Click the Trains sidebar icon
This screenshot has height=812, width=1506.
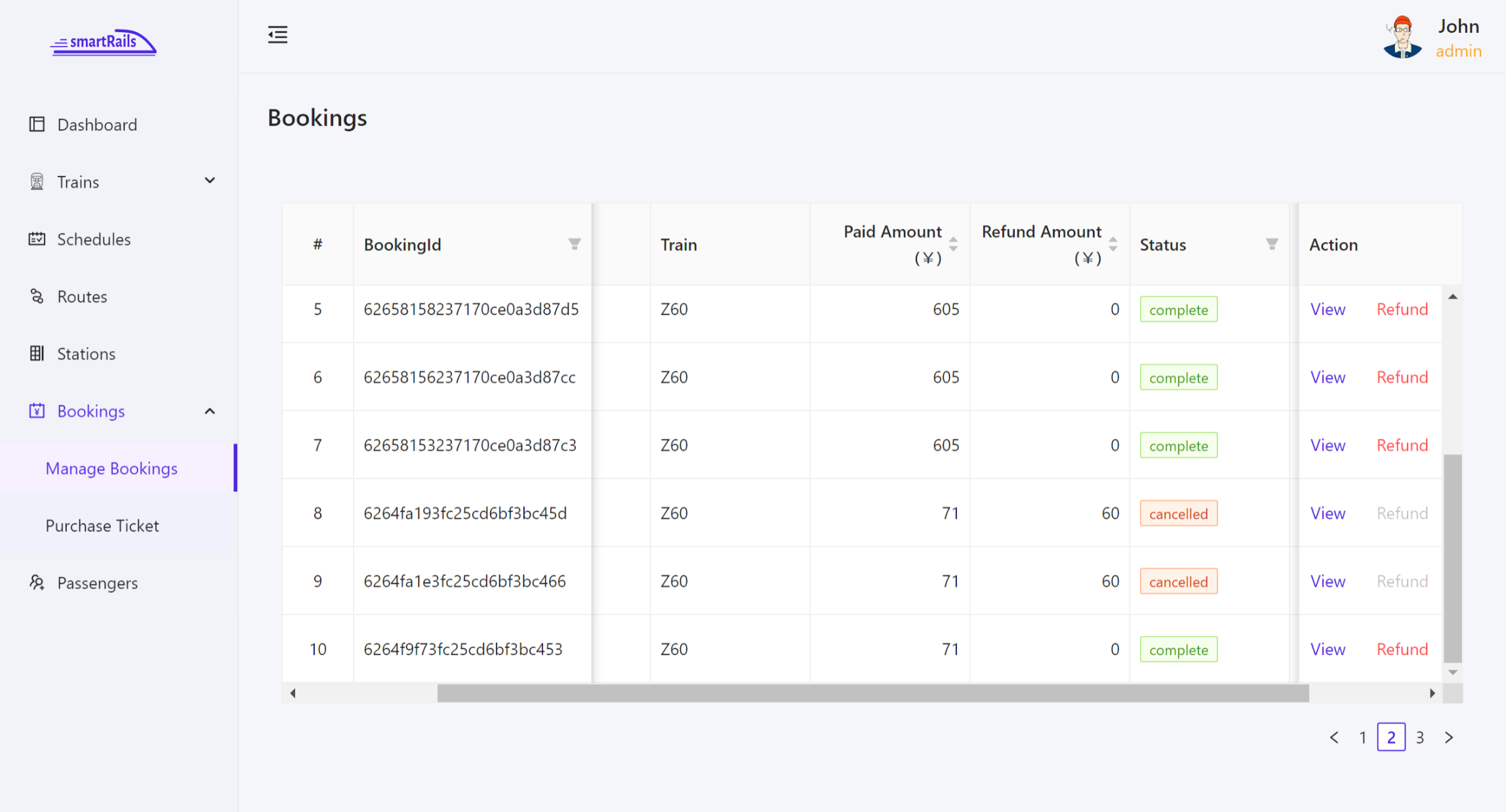pos(36,182)
